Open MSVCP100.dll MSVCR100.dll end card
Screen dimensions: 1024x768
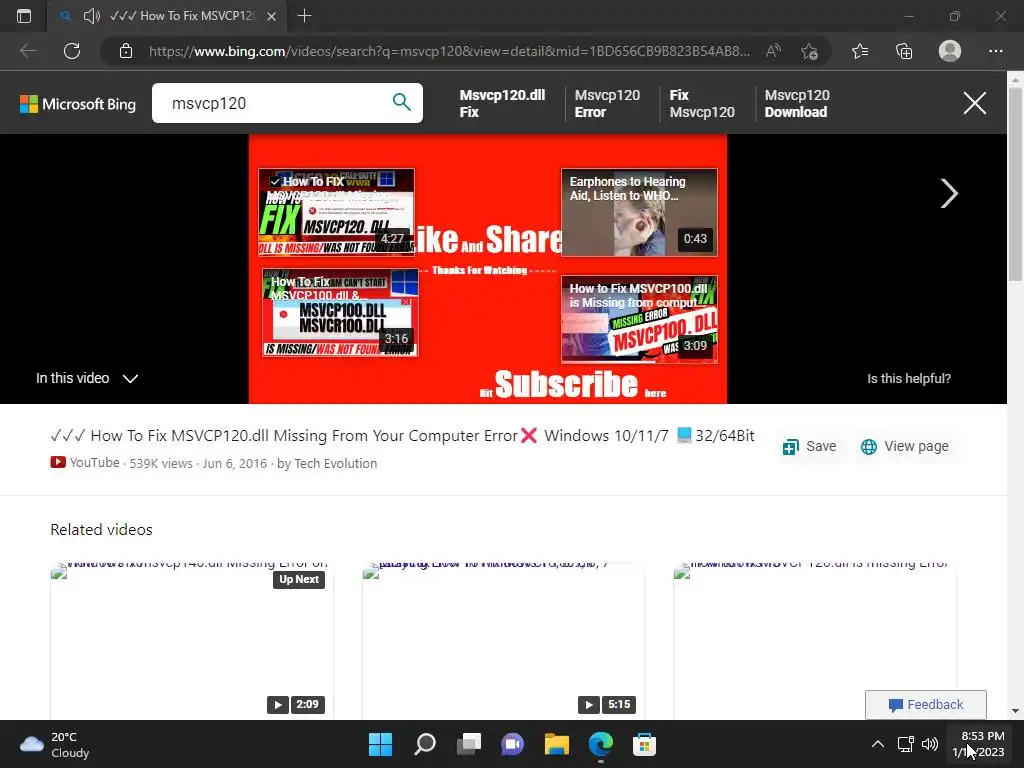click(x=340, y=312)
